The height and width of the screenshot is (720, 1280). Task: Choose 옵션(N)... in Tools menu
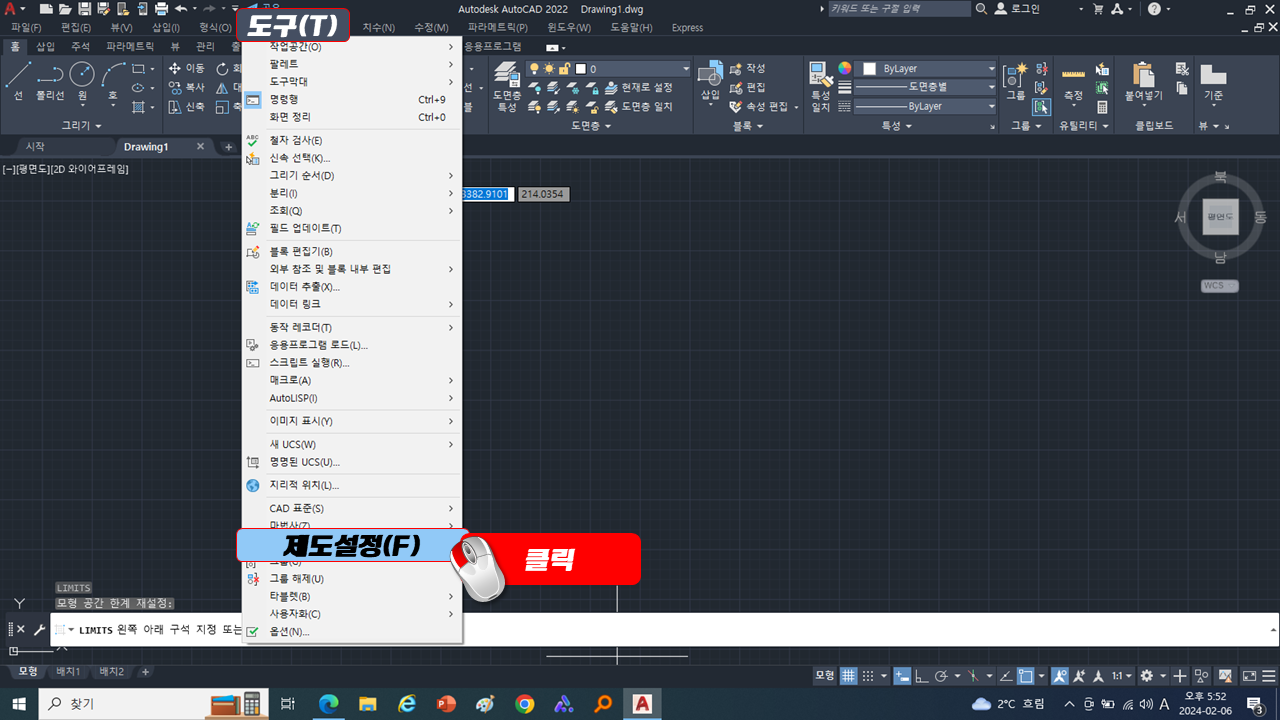(352, 631)
